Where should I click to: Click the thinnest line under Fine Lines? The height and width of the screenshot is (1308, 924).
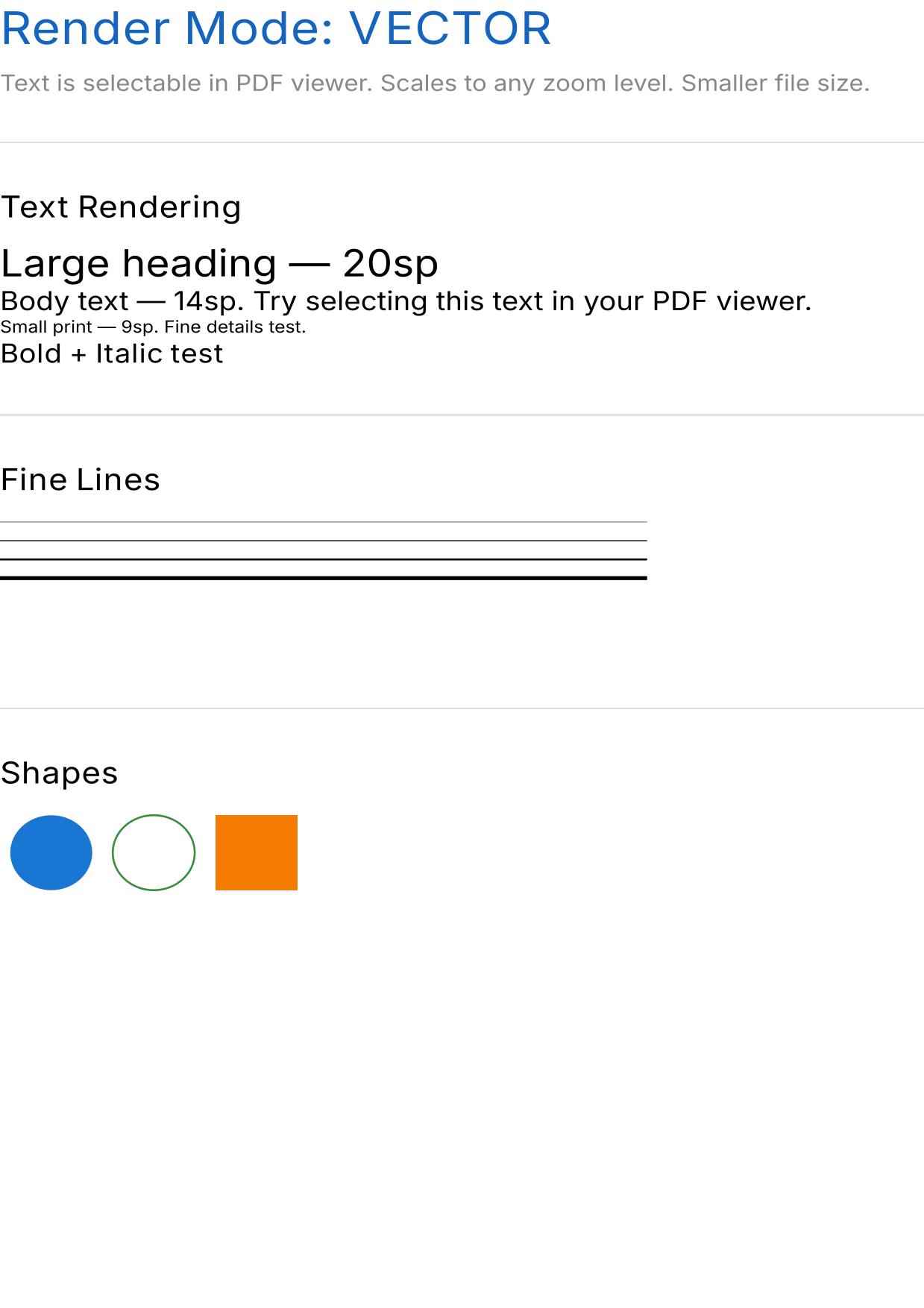pos(323,522)
